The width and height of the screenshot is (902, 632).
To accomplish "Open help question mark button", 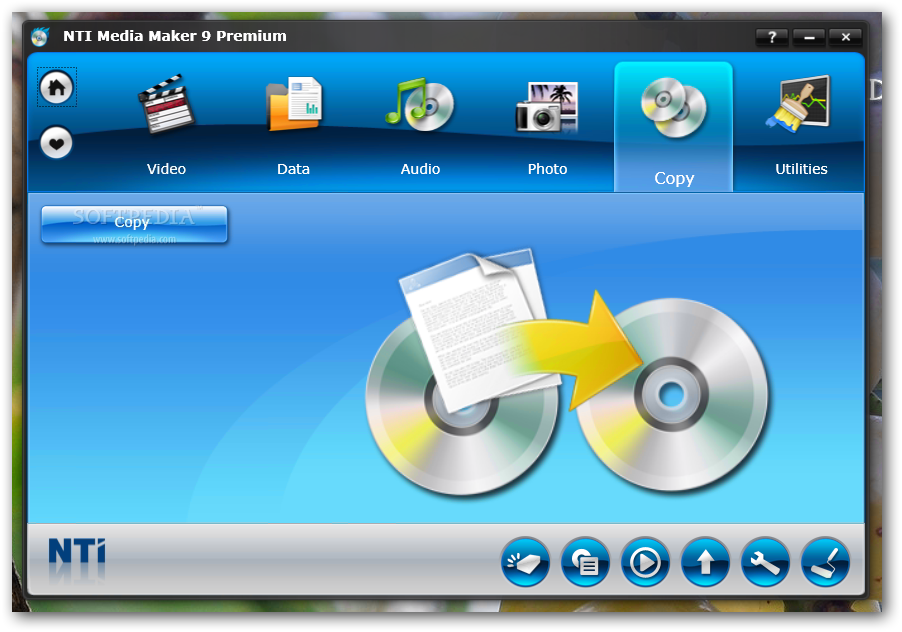I will pos(772,37).
